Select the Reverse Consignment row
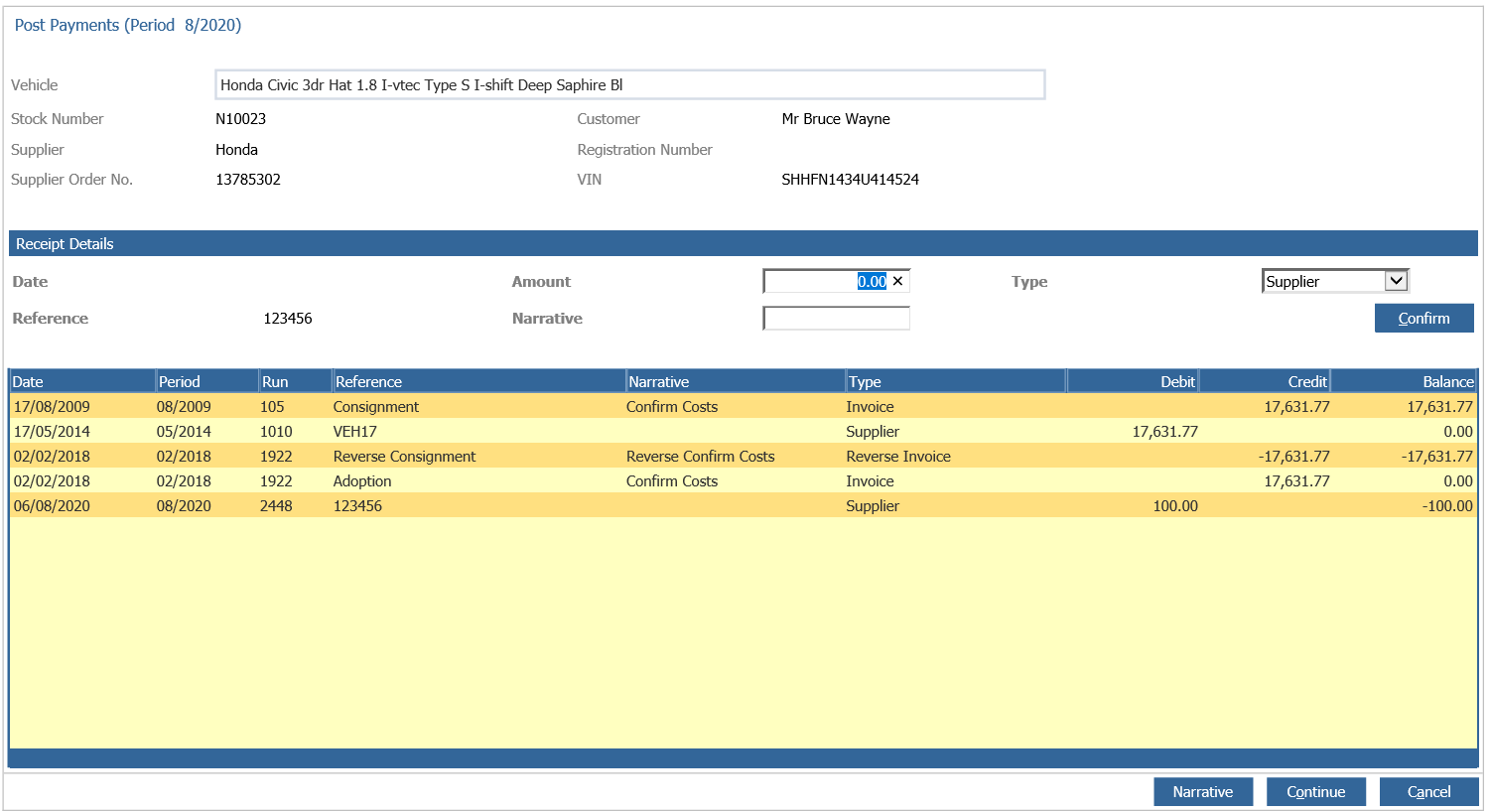Viewport: 1491px width, 812px height. coord(743,456)
